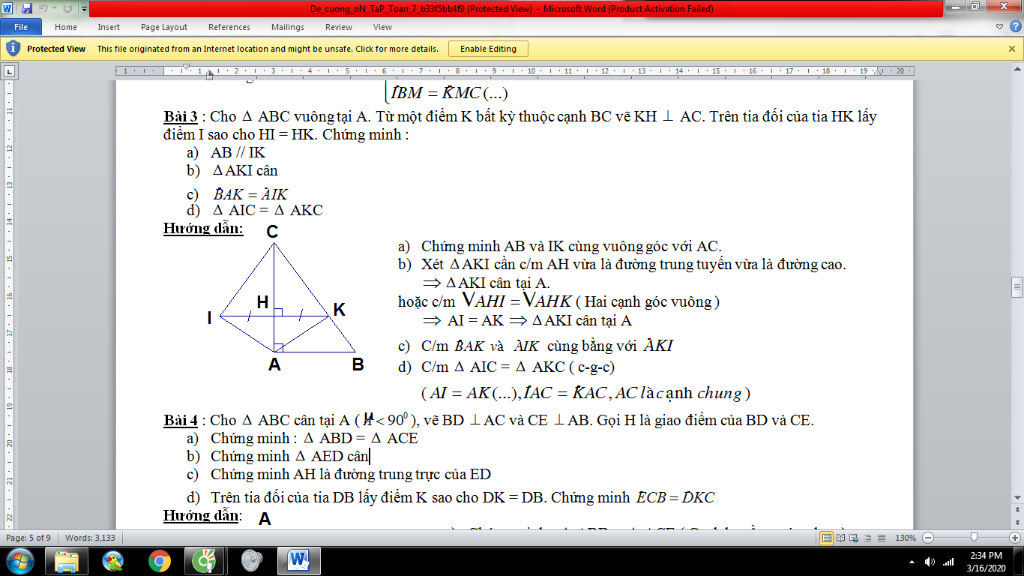
Task: Launch Google Chrome from taskbar
Action: (x=159, y=562)
